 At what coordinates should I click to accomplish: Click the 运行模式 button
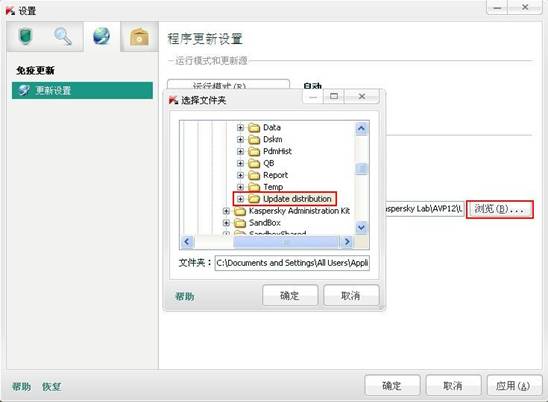tap(228, 84)
